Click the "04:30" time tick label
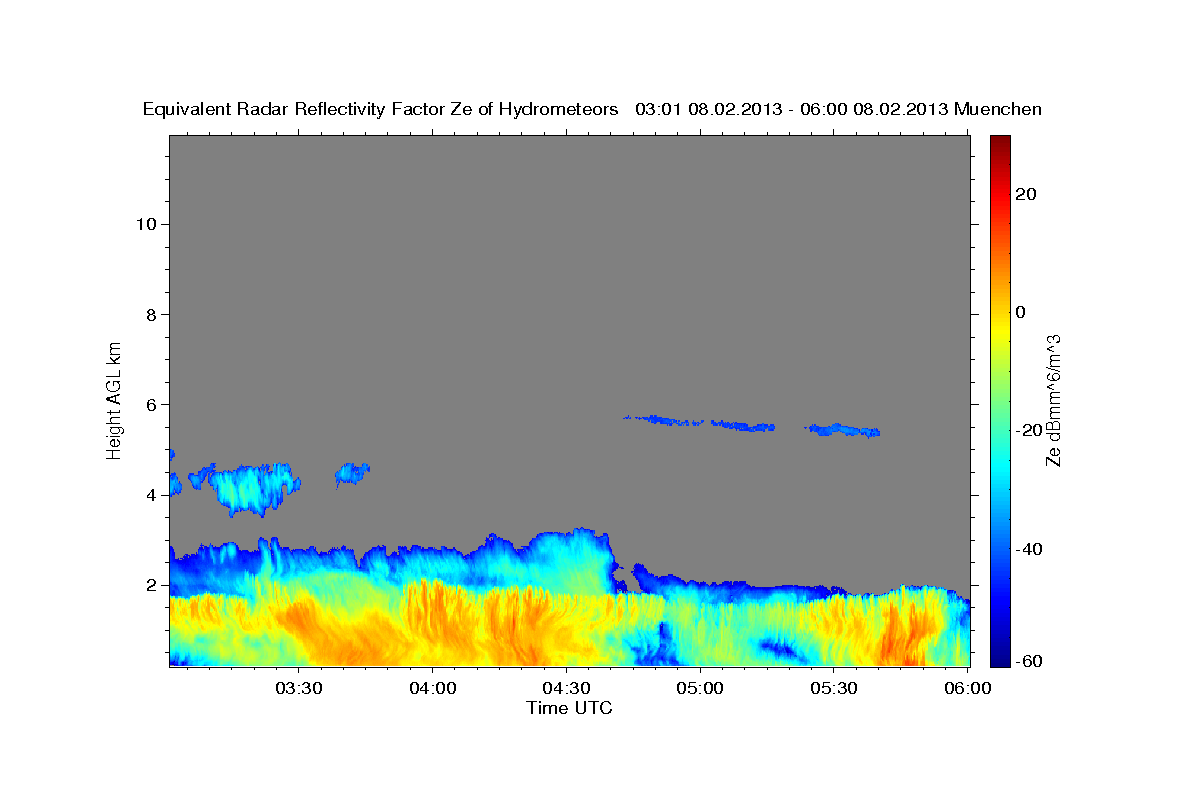The width and height of the screenshot is (1200, 800). 566,688
